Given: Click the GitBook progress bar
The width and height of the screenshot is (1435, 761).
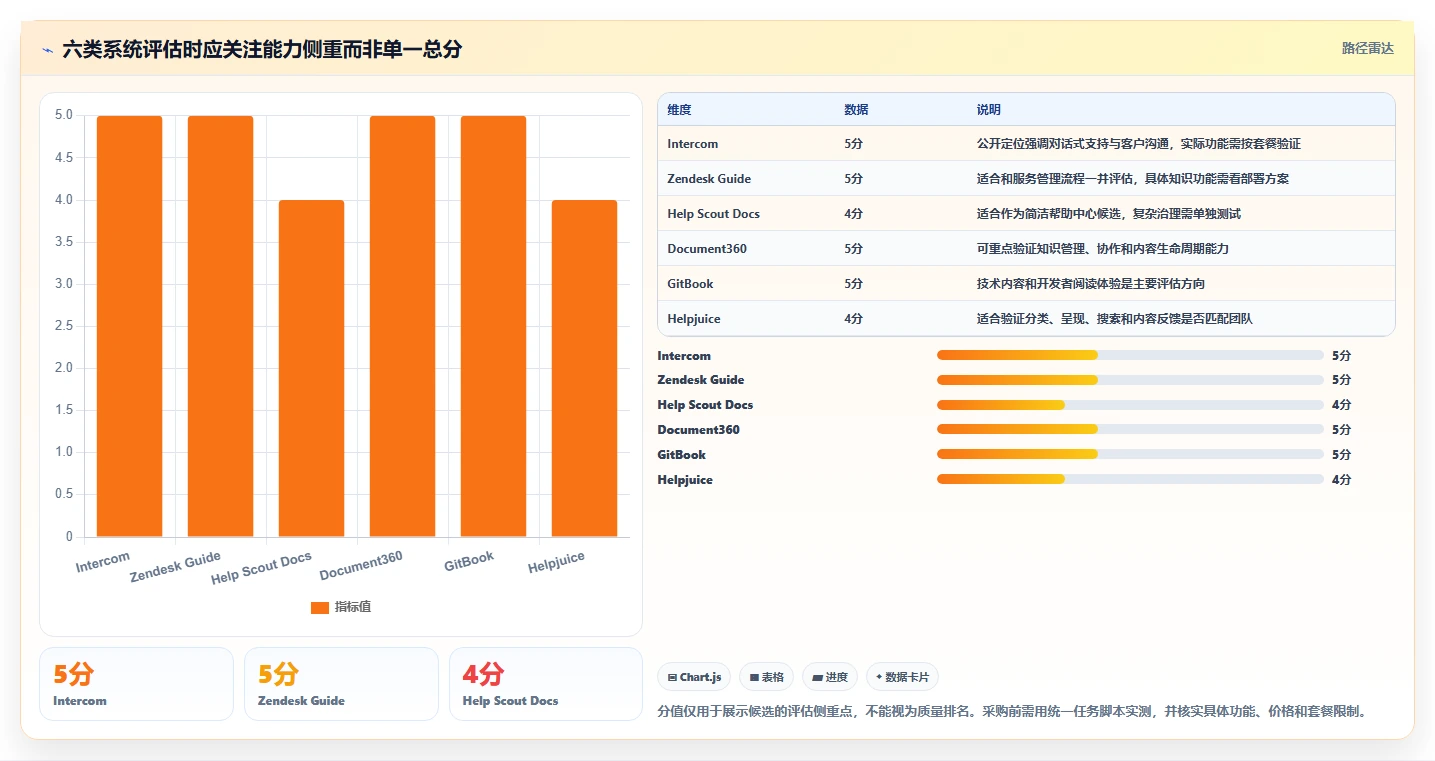Looking at the screenshot, I should pos(1130,455).
